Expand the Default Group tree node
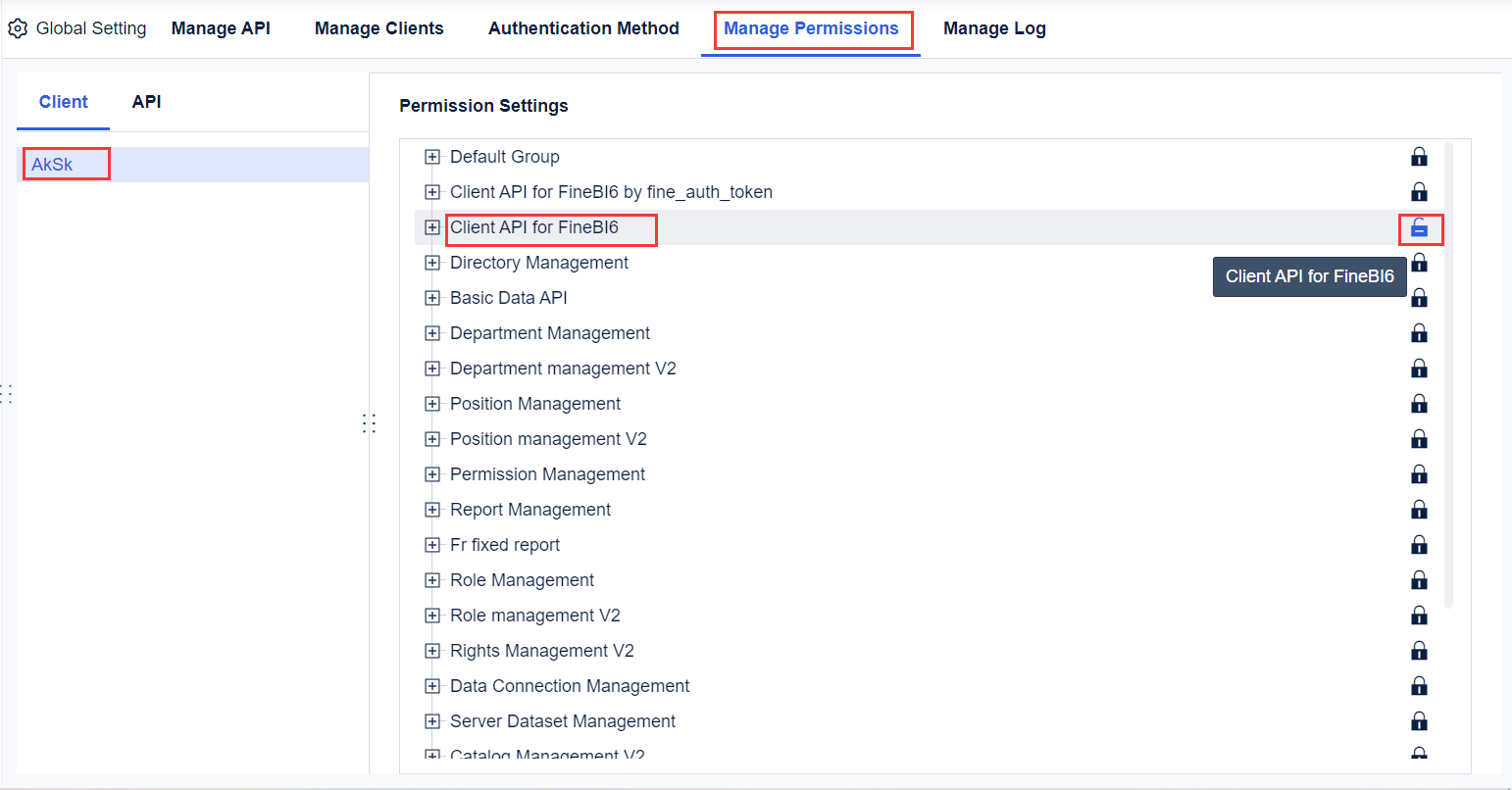The image size is (1512, 790). [x=432, y=157]
